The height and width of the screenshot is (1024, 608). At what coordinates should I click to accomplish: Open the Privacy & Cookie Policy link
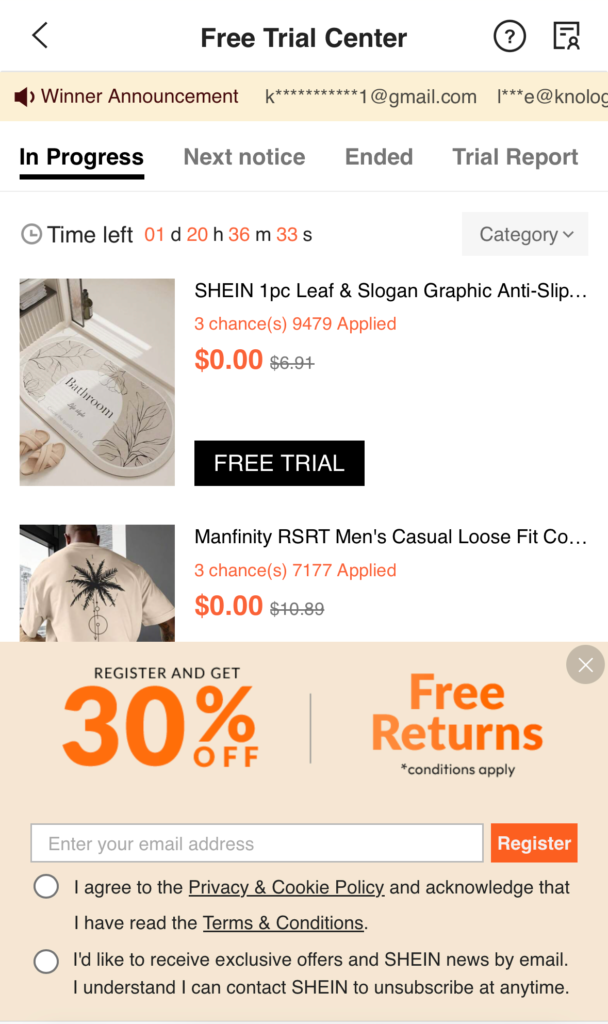tap(286, 887)
